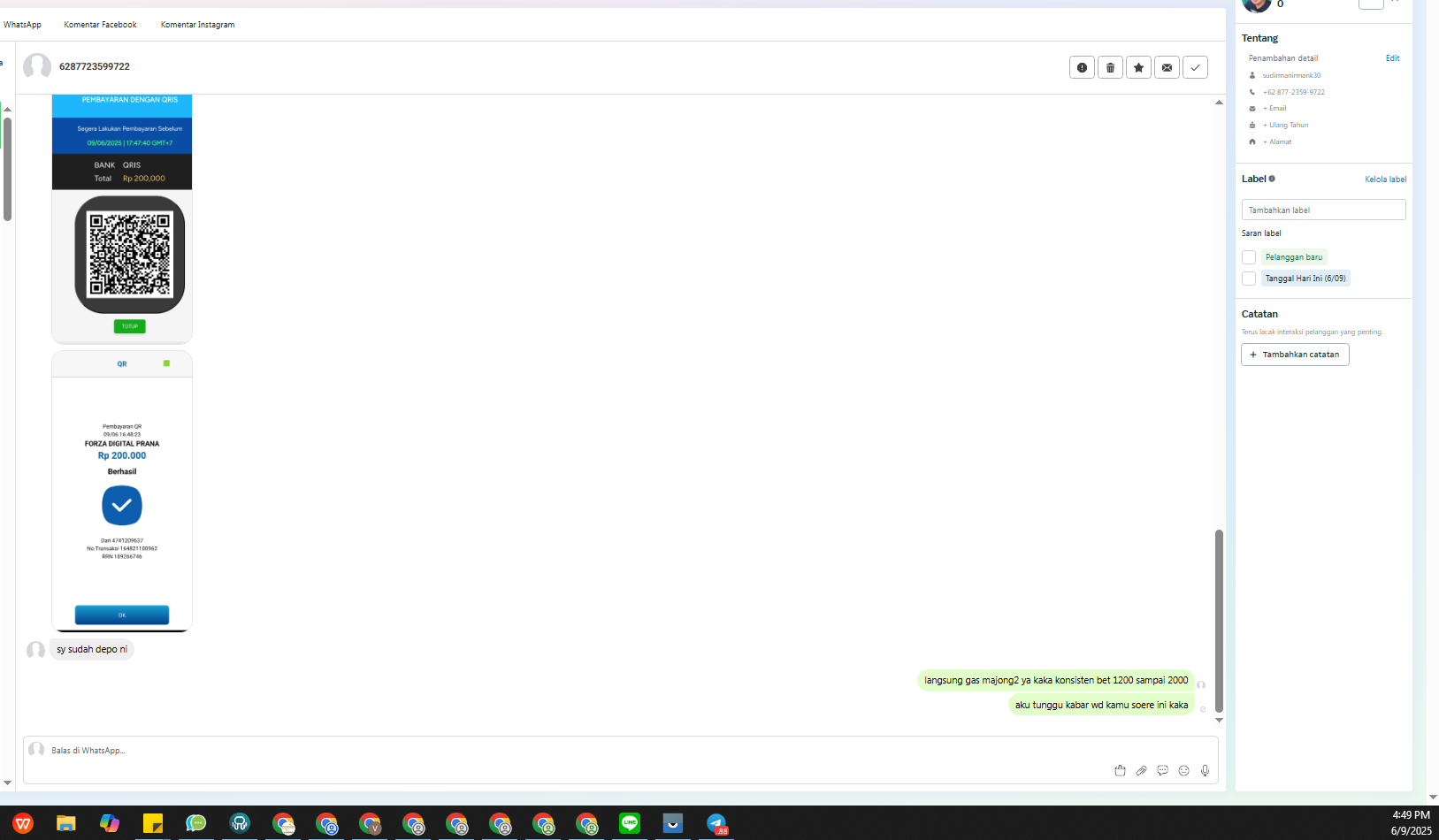
Task: Open saved replies speech bubble icon
Action: point(1162,770)
